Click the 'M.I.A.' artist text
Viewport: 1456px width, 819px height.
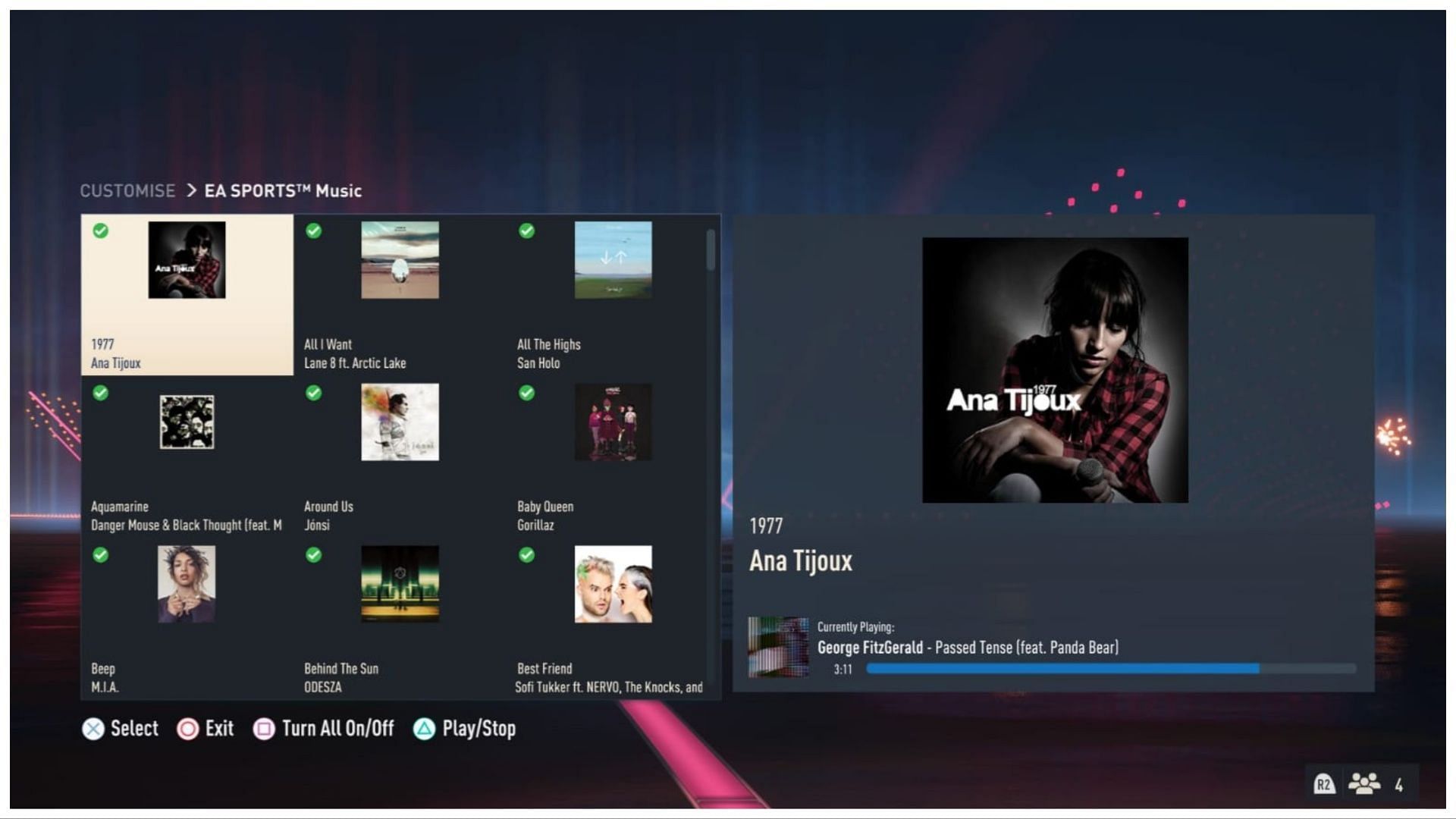105,688
